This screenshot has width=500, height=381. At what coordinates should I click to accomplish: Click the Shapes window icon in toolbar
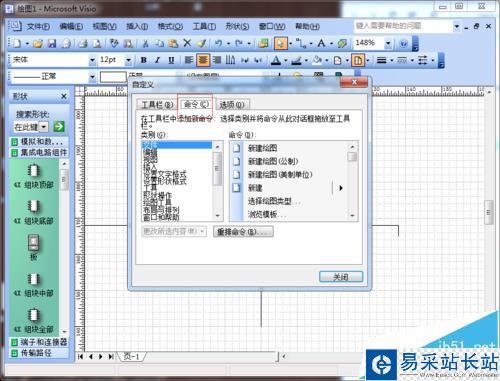tap(263, 43)
